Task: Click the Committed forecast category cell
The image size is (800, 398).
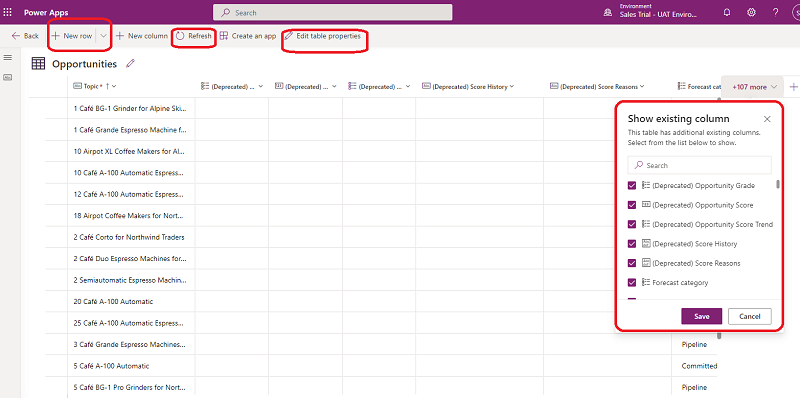Action: pos(699,366)
